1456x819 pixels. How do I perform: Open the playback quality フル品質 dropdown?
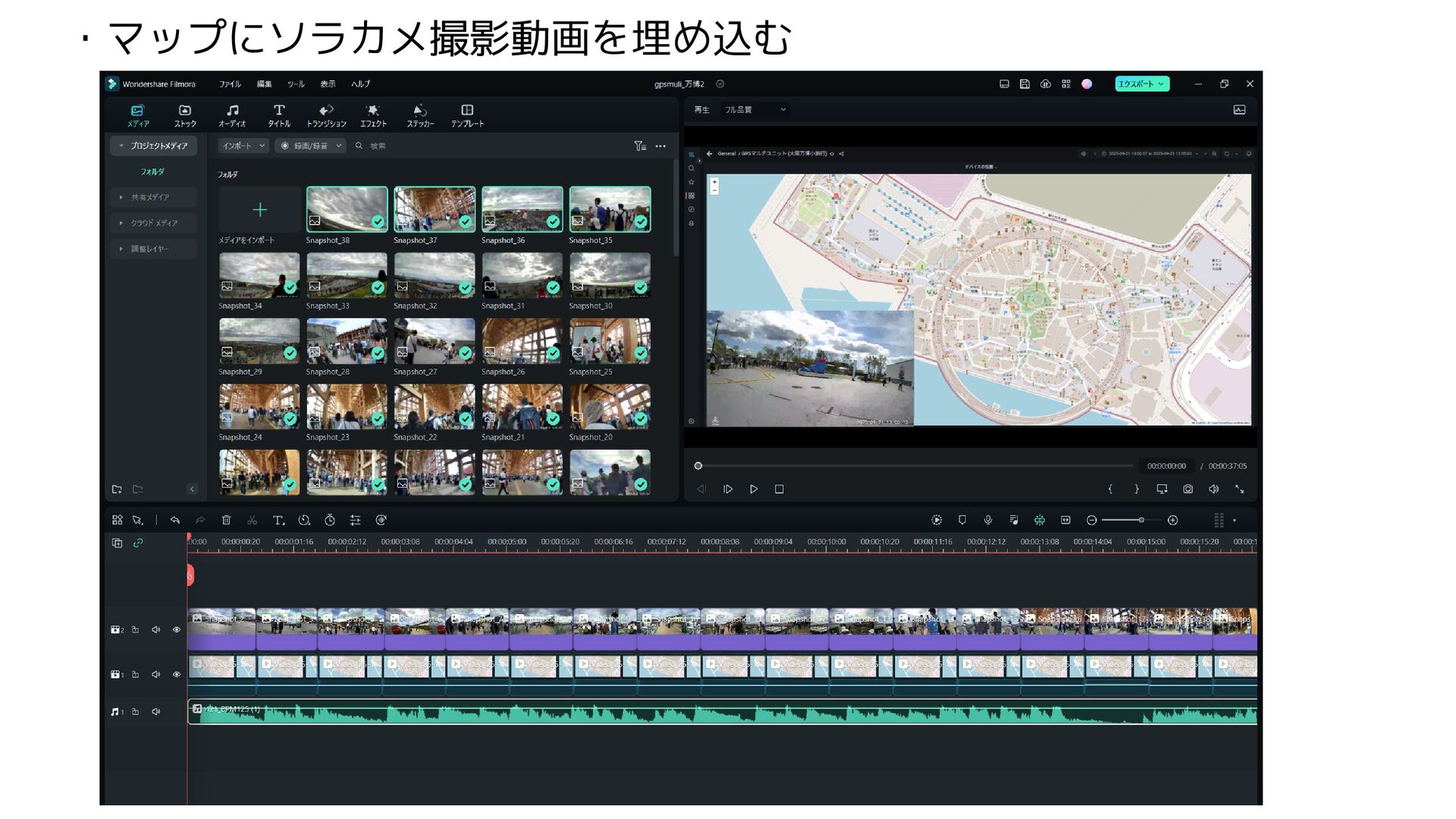coord(755,110)
